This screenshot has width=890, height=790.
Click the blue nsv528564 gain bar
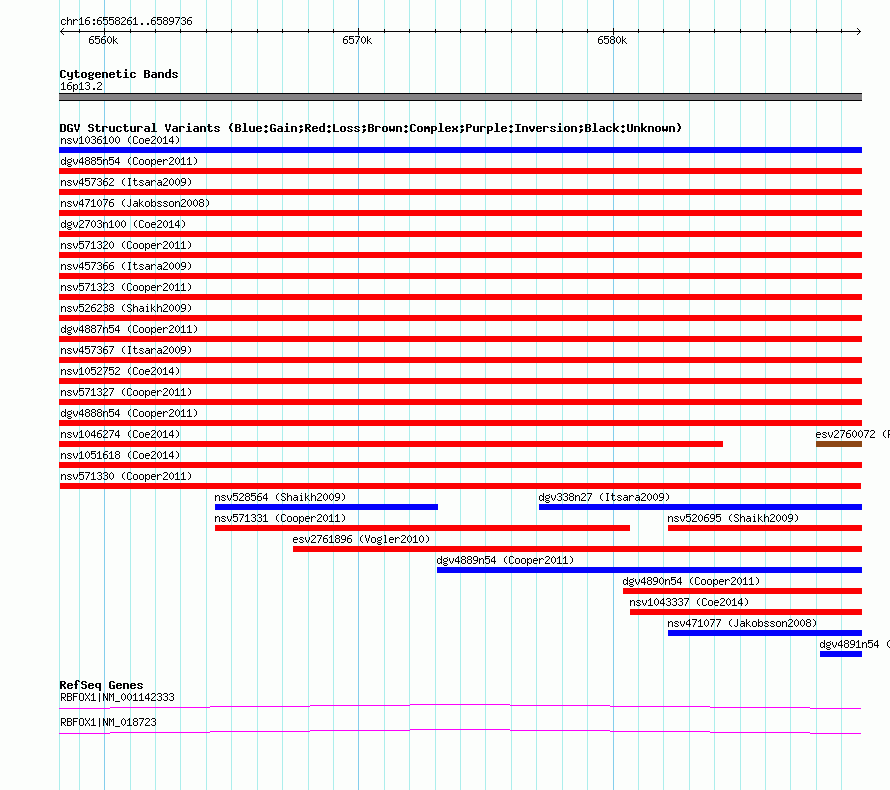(x=326, y=507)
